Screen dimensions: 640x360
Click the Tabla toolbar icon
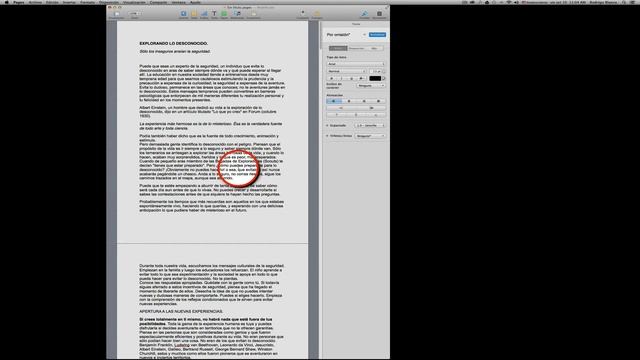tap(194, 14)
